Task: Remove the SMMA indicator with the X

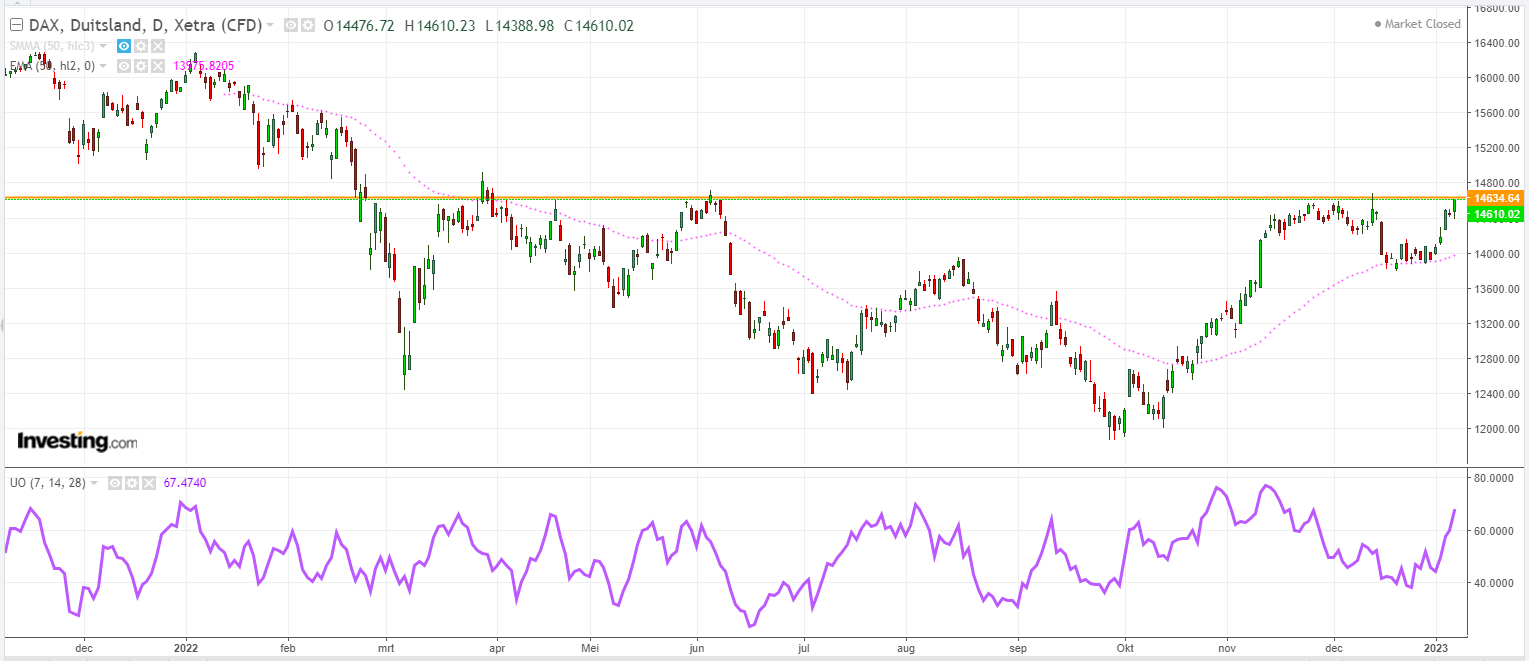Action: 158,46
